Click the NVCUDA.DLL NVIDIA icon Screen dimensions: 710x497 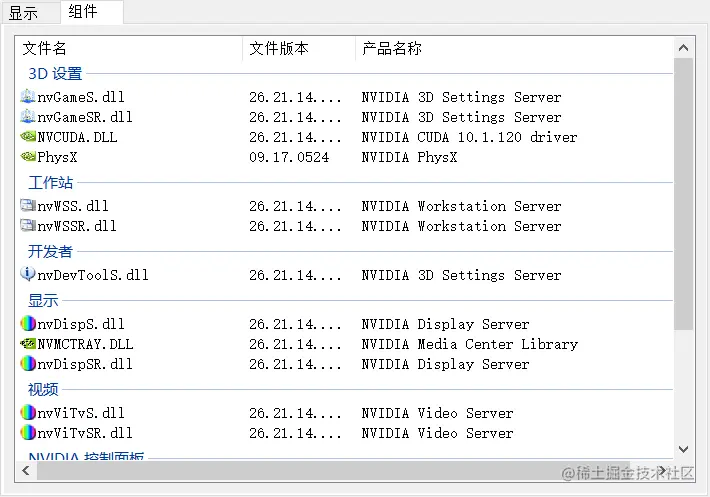28,136
